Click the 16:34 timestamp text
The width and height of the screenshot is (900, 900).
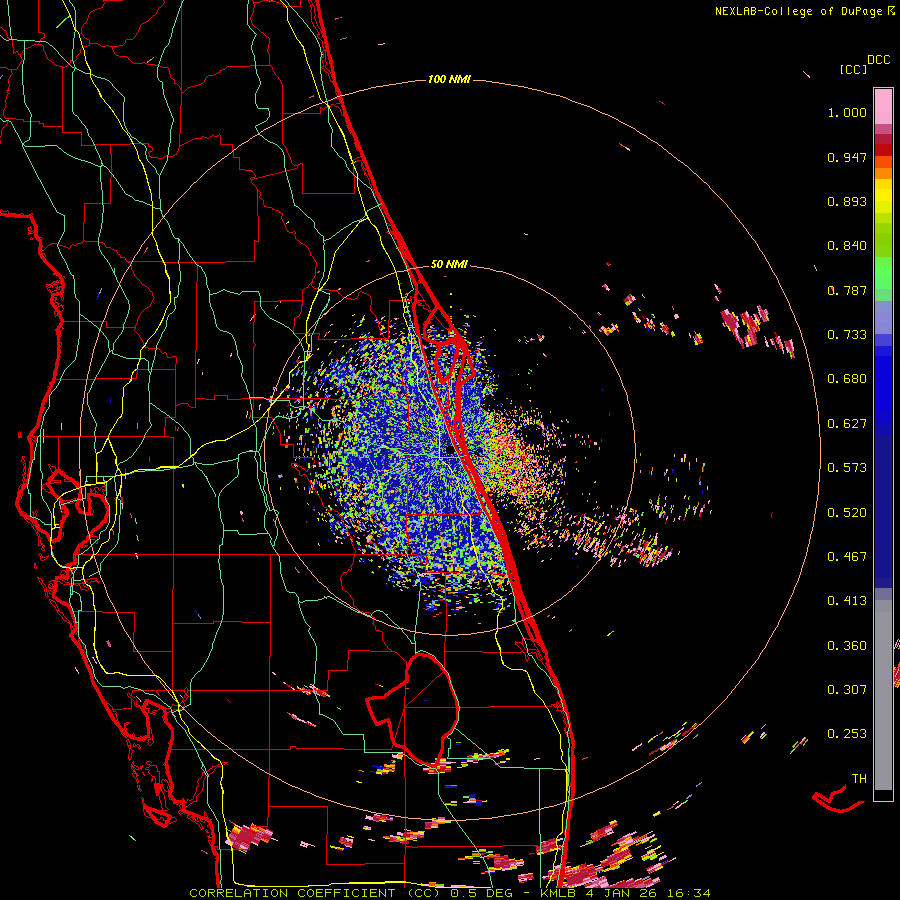[x=689, y=893]
